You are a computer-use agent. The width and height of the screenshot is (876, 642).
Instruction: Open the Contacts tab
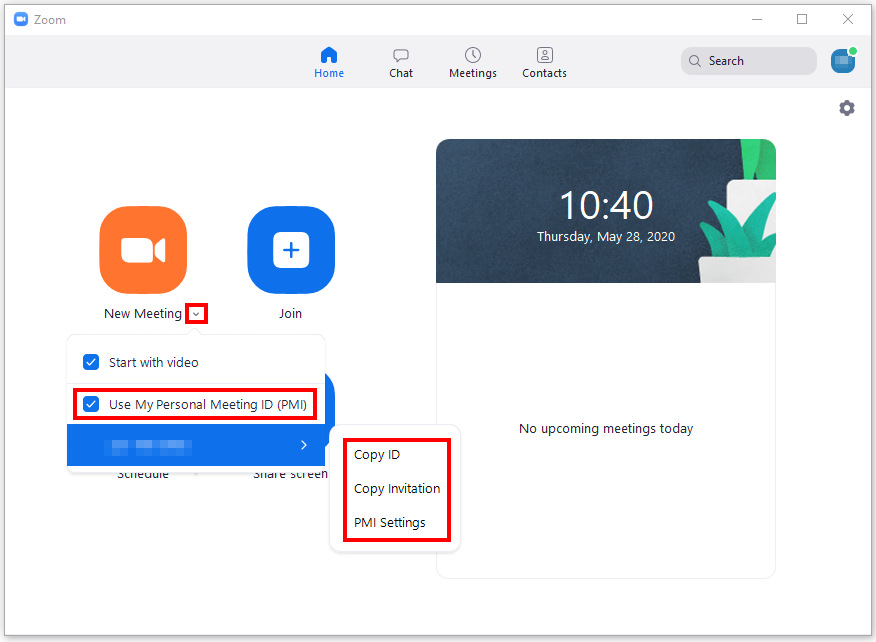(544, 62)
